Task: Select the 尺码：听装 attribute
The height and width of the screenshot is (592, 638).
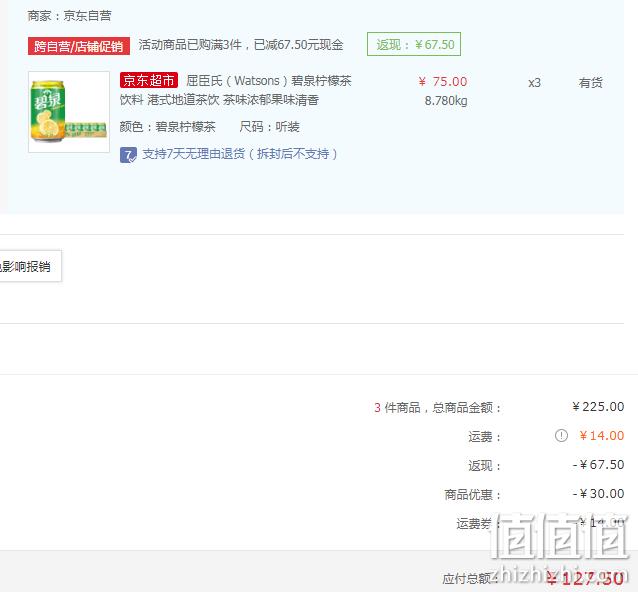Action: pyautogui.click(x=269, y=127)
